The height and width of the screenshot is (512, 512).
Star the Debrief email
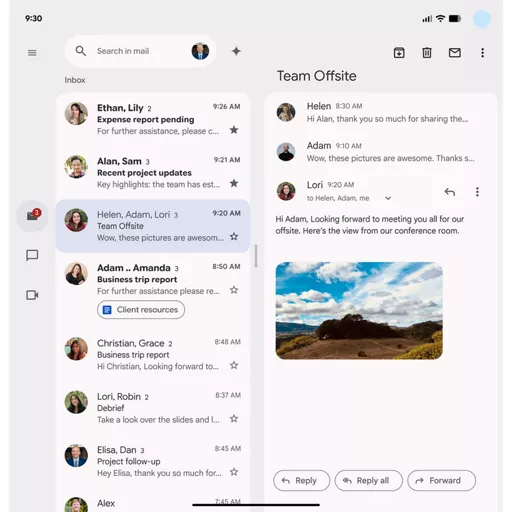(x=234, y=419)
